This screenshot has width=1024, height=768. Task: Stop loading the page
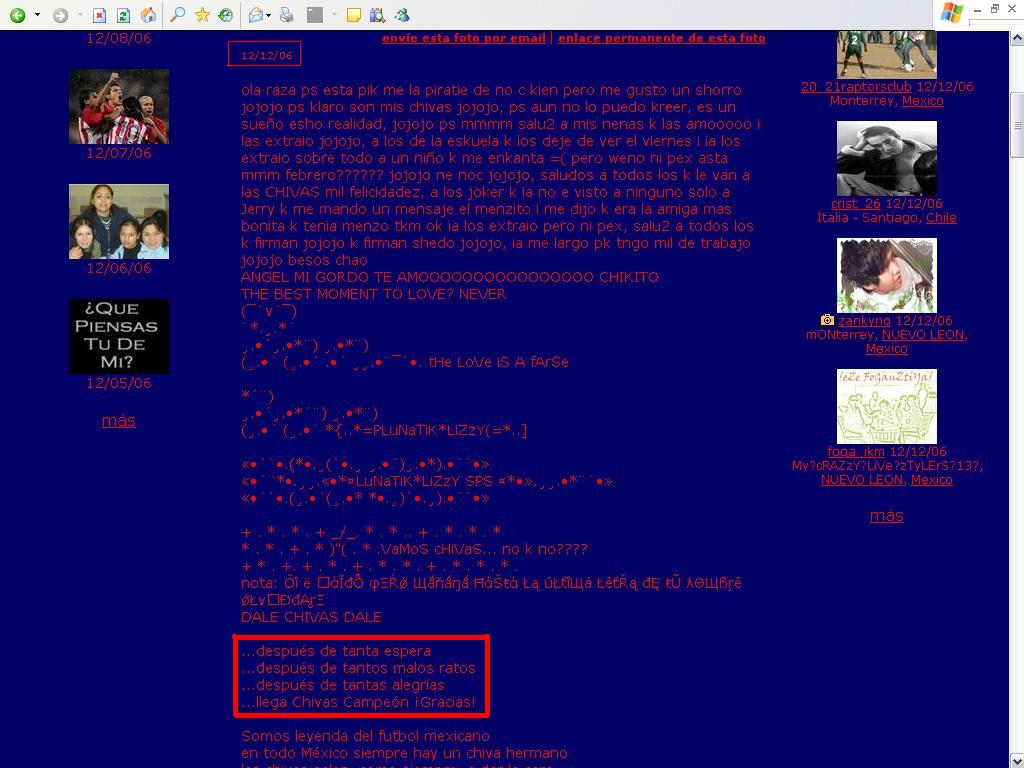coord(99,15)
